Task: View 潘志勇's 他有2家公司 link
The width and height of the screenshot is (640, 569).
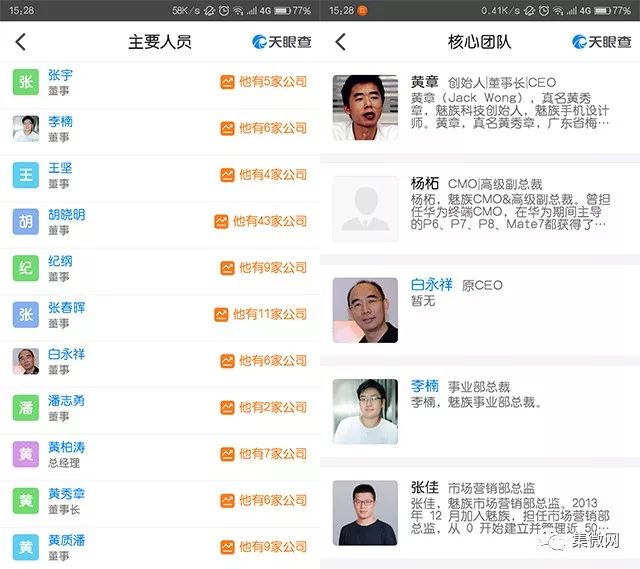Action: pyautogui.click(x=264, y=408)
